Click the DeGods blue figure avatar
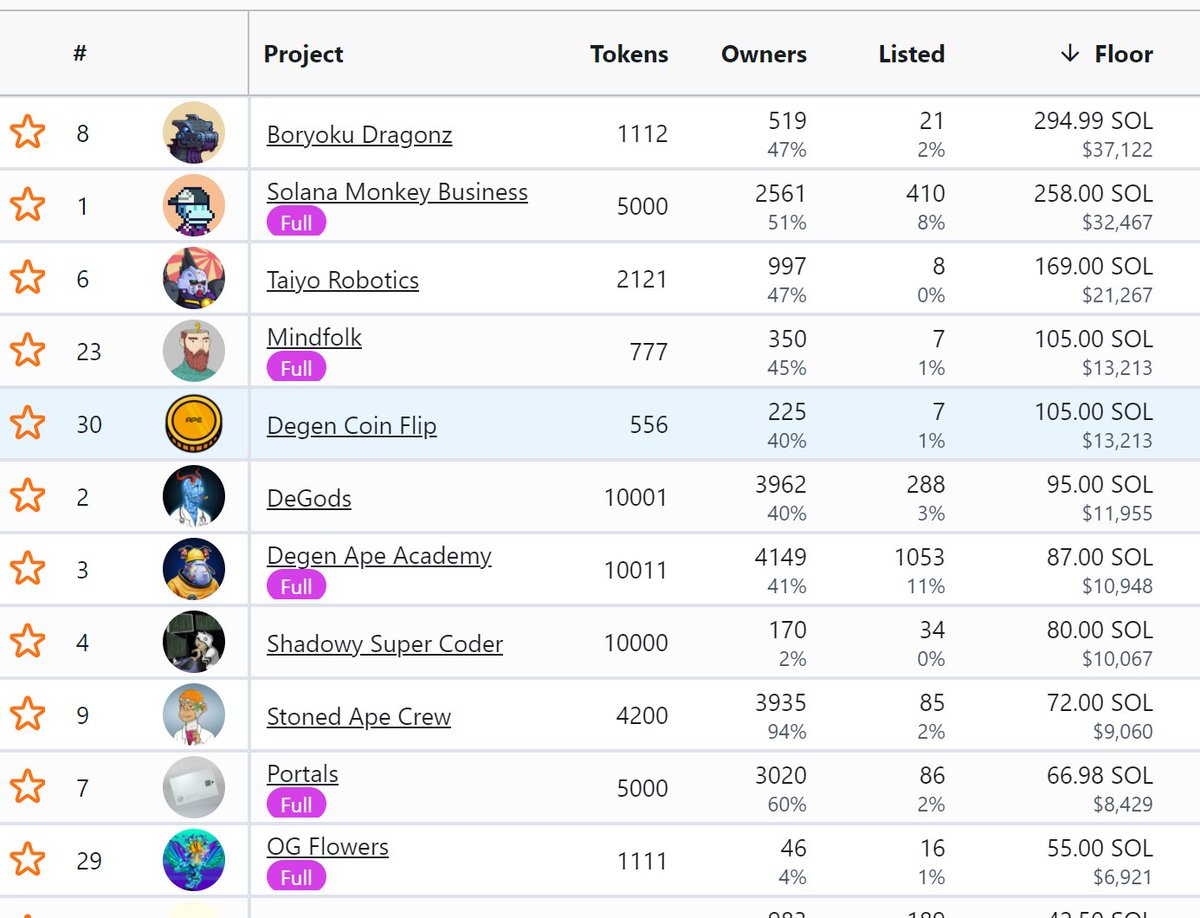The image size is (1200, 918). [194, 496]
